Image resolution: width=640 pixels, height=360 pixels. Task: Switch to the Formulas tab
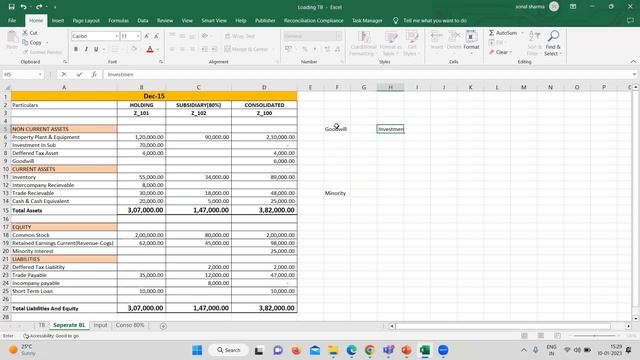pos(118,20)
